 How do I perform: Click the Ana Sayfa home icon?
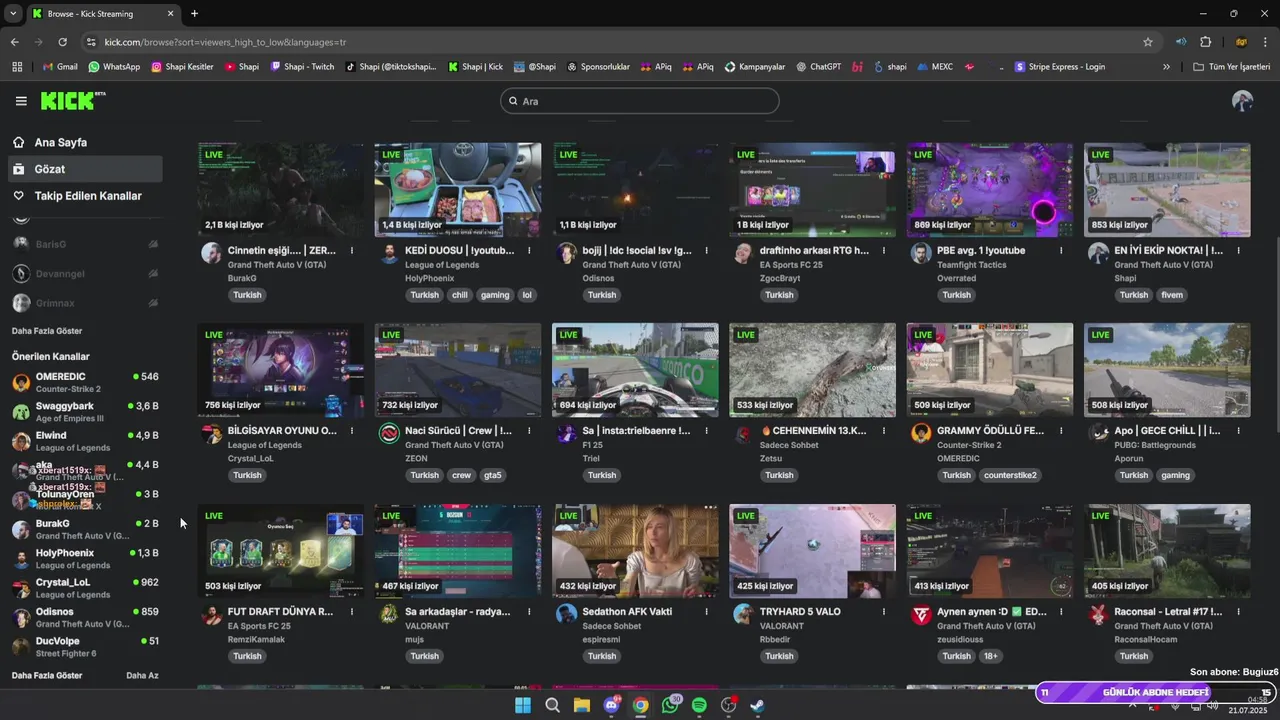pos(18,142)
